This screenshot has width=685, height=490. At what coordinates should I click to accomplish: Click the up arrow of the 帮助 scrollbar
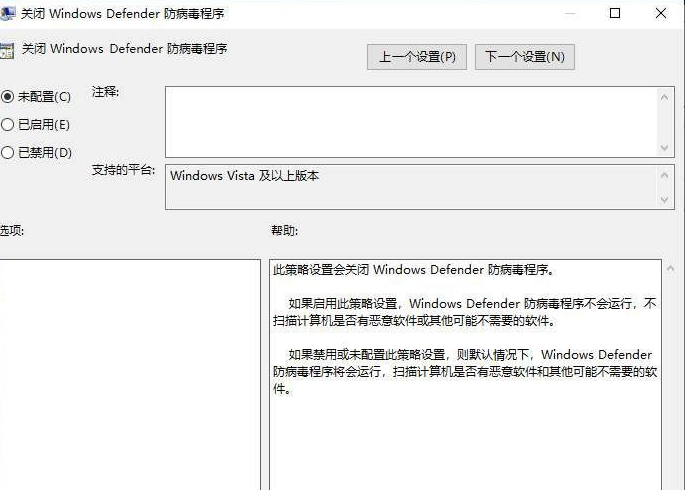(671, 269)
